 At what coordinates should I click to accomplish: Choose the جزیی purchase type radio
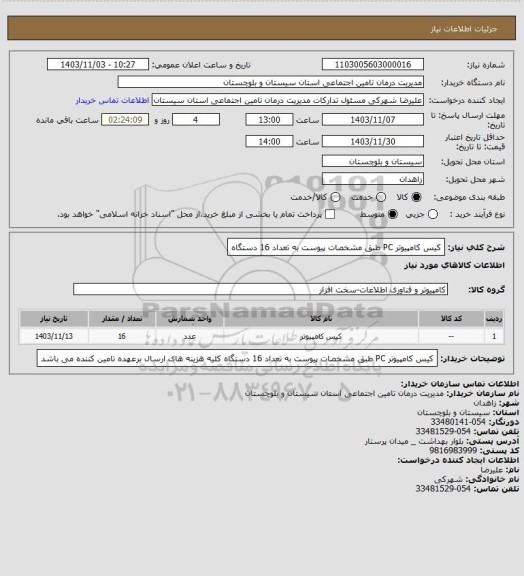pos(433,214)
